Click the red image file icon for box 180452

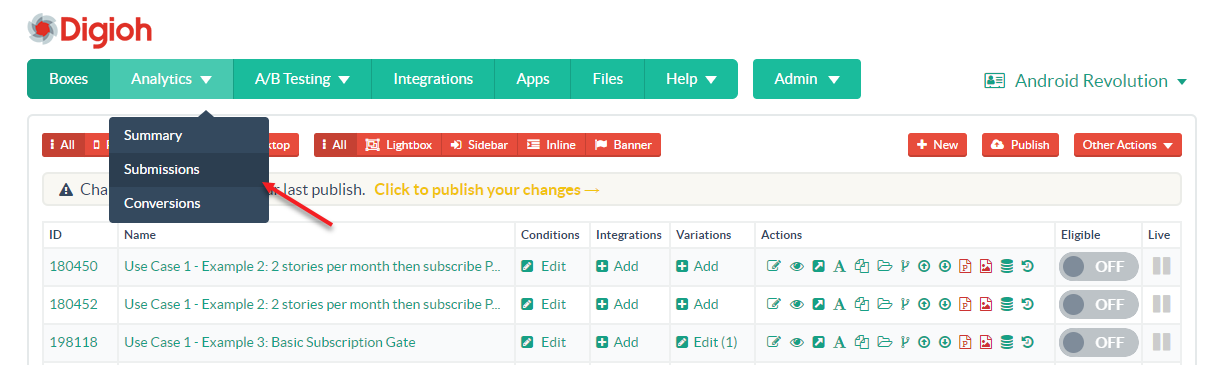(x=986, y=304)
